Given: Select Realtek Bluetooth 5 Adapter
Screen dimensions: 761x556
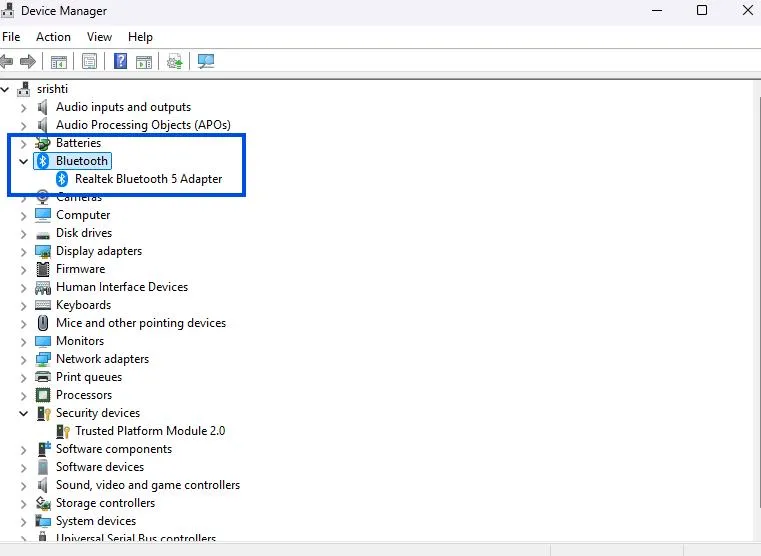Looking at the screenshot, I should pos(148,179).
